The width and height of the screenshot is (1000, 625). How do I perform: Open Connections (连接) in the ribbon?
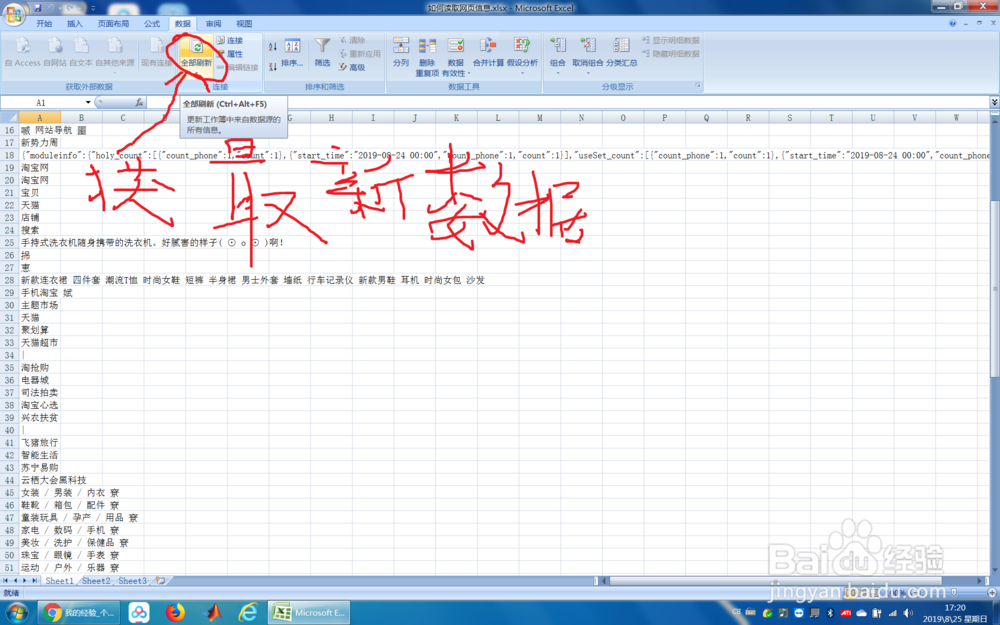(x=230, y=40)
